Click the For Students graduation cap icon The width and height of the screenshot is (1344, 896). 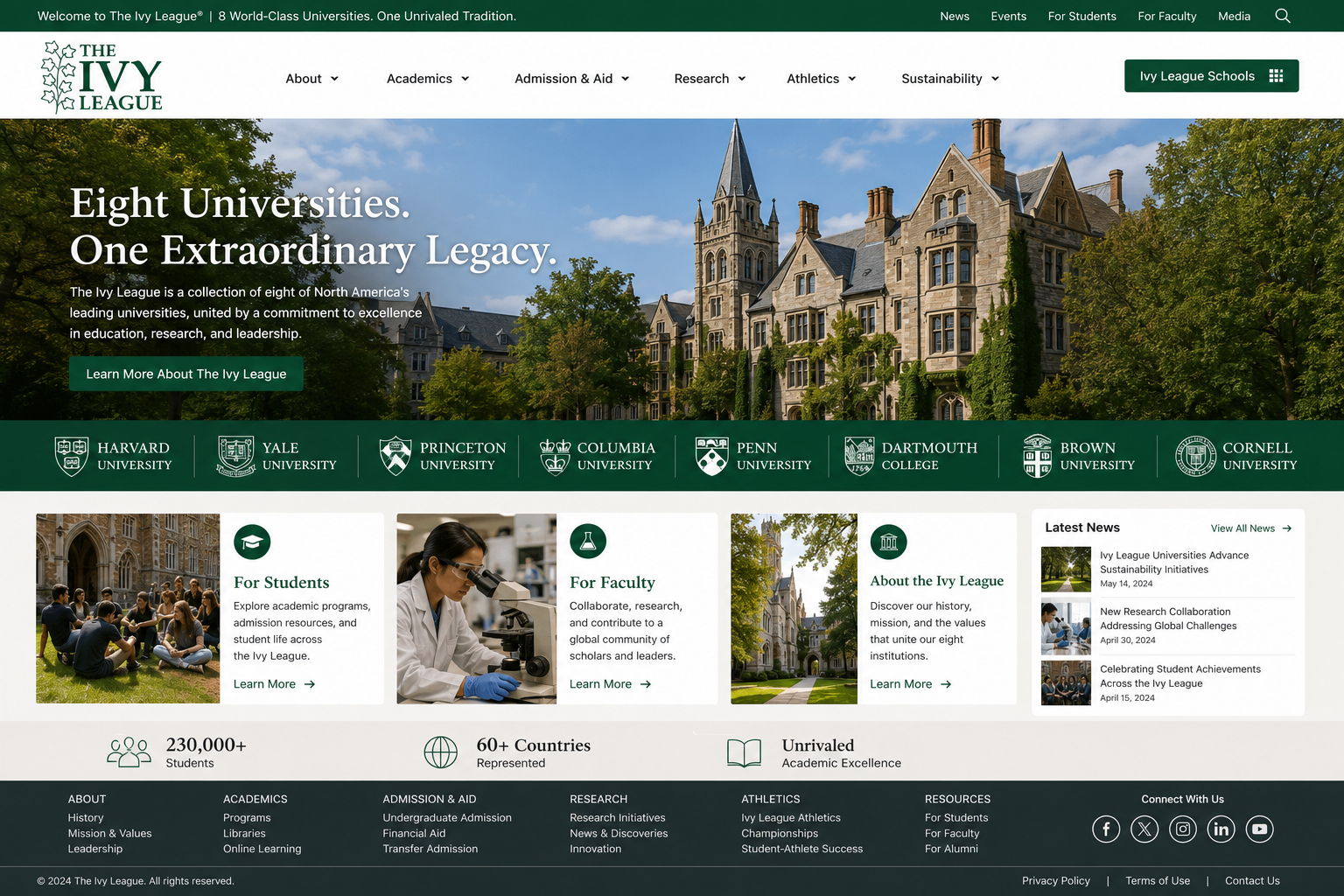[x=252, y=542]
